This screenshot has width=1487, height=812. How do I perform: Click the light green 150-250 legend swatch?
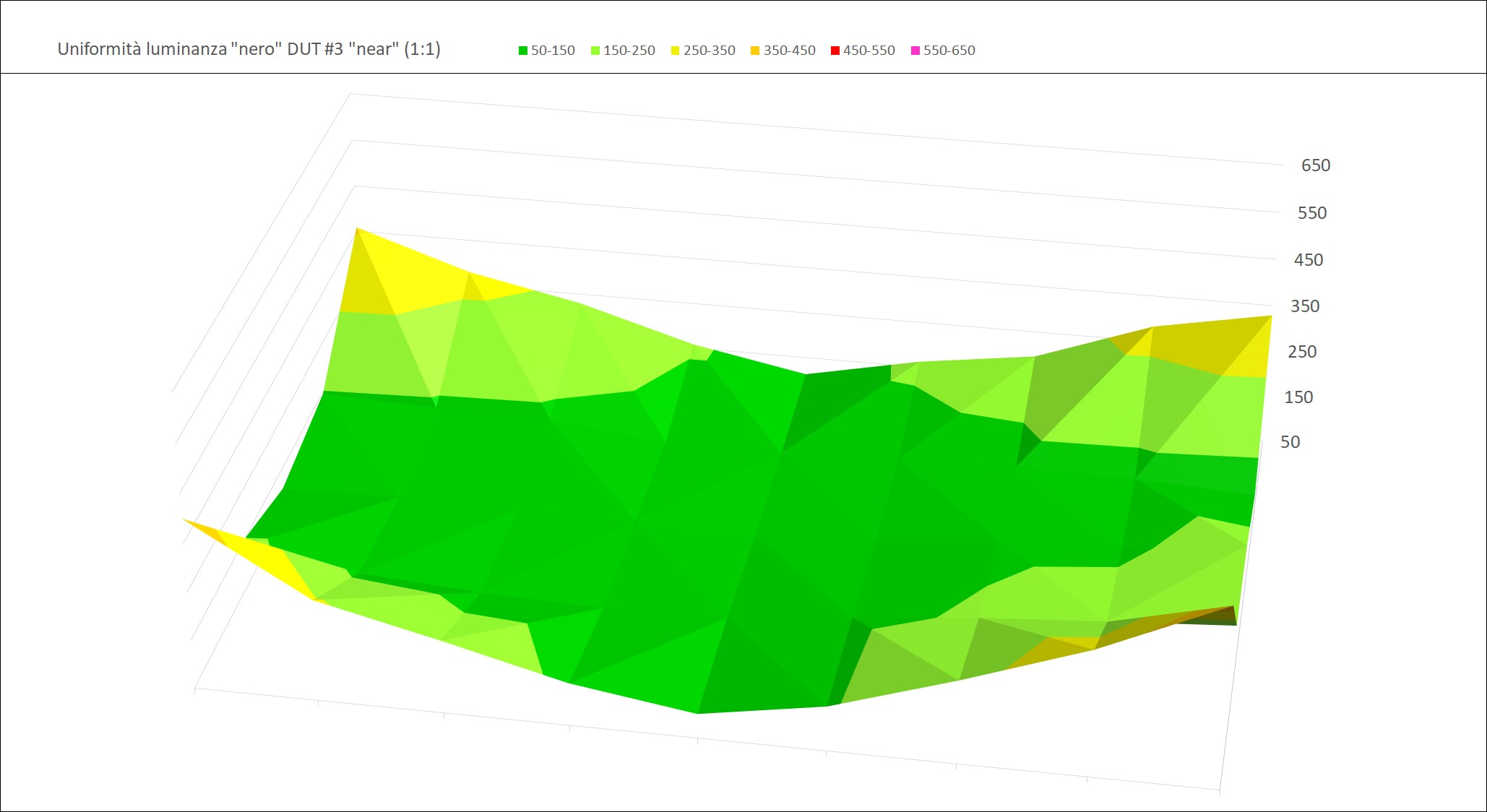(x=595, y=51)
